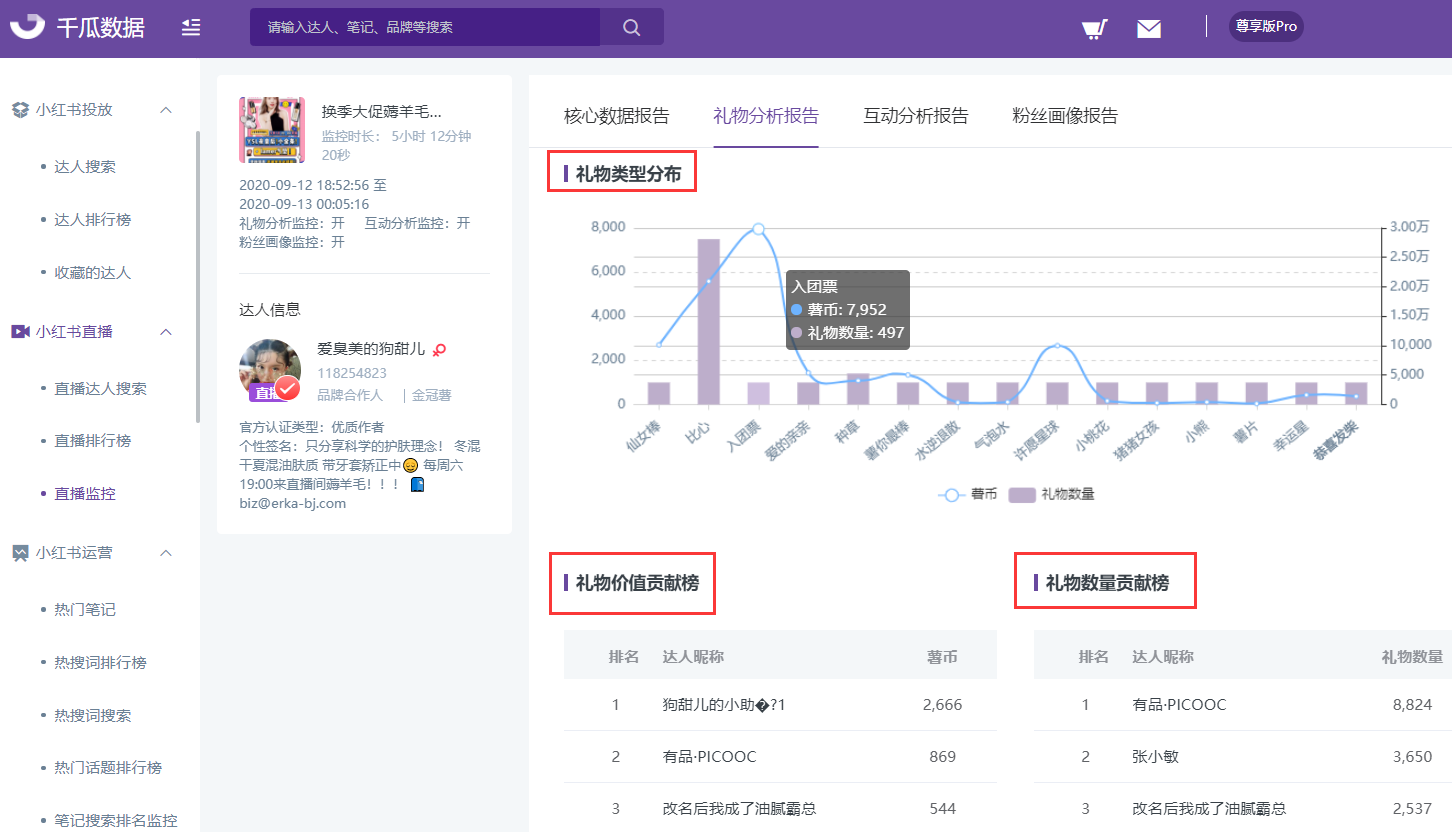
Task: Collapse the 小红书投放 menu chevron
Action: (167, 110)
